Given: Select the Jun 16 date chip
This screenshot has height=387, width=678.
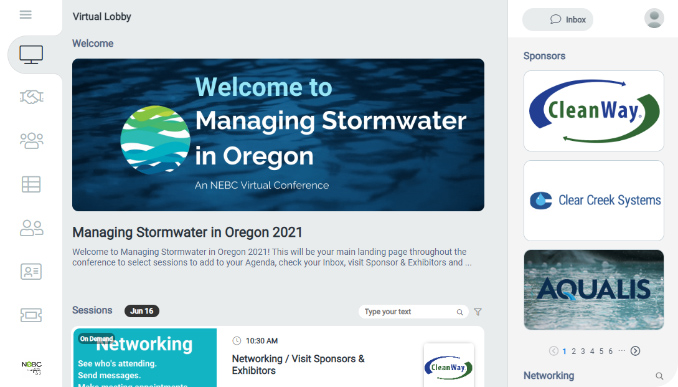Looking at the screenshot, I should 142,311.
